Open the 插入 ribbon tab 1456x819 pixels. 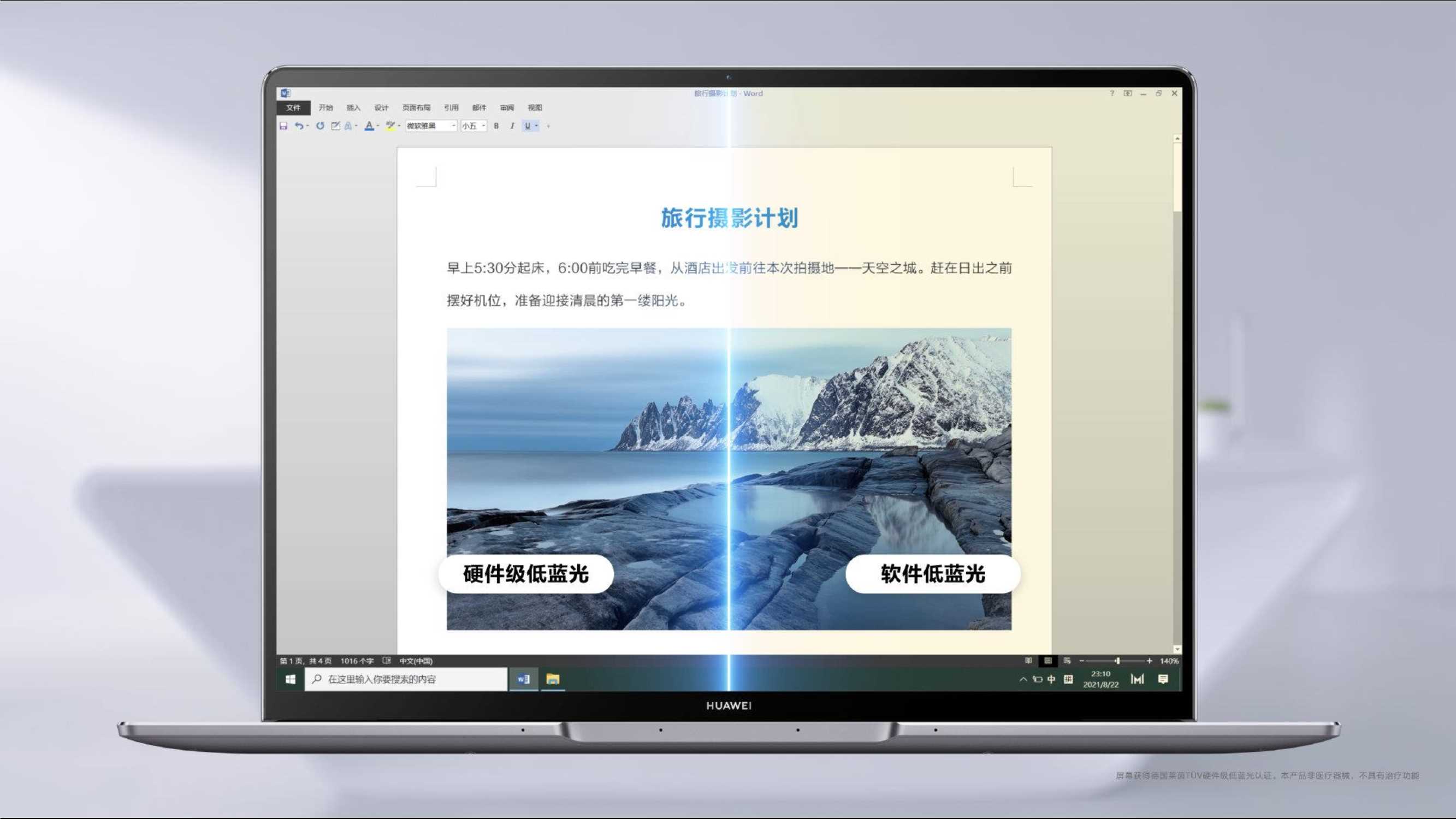click(353, 108)
